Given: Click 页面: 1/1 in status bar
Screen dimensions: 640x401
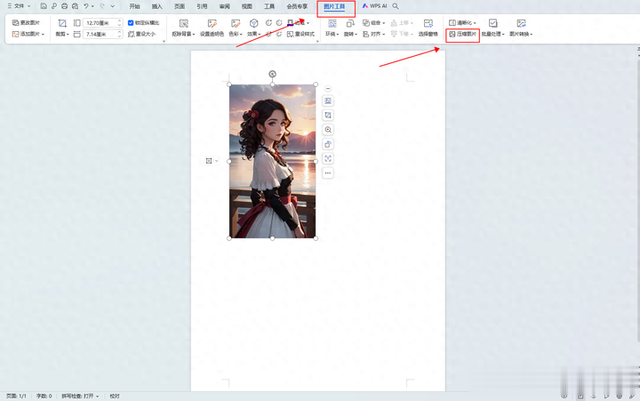Looking at the screenshot, I should pyautogui.click(x=16, y=396).
